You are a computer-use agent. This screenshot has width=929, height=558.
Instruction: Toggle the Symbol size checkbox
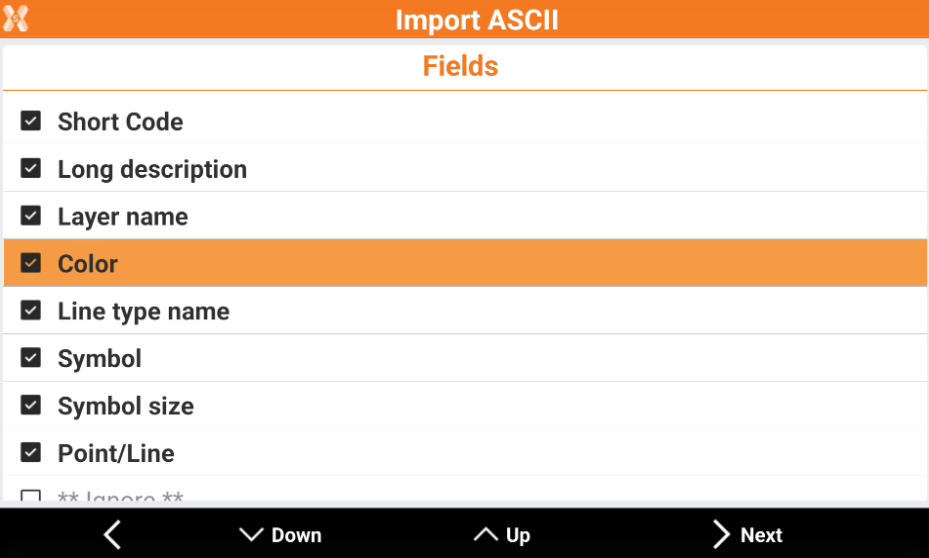(x=31, y=405)
